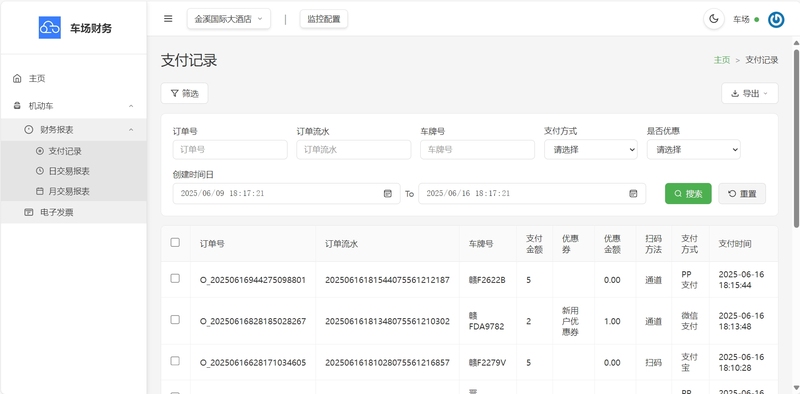Click order number O_20250616944275098801
The width and height of the screenshot is (800, 394).
253,280
